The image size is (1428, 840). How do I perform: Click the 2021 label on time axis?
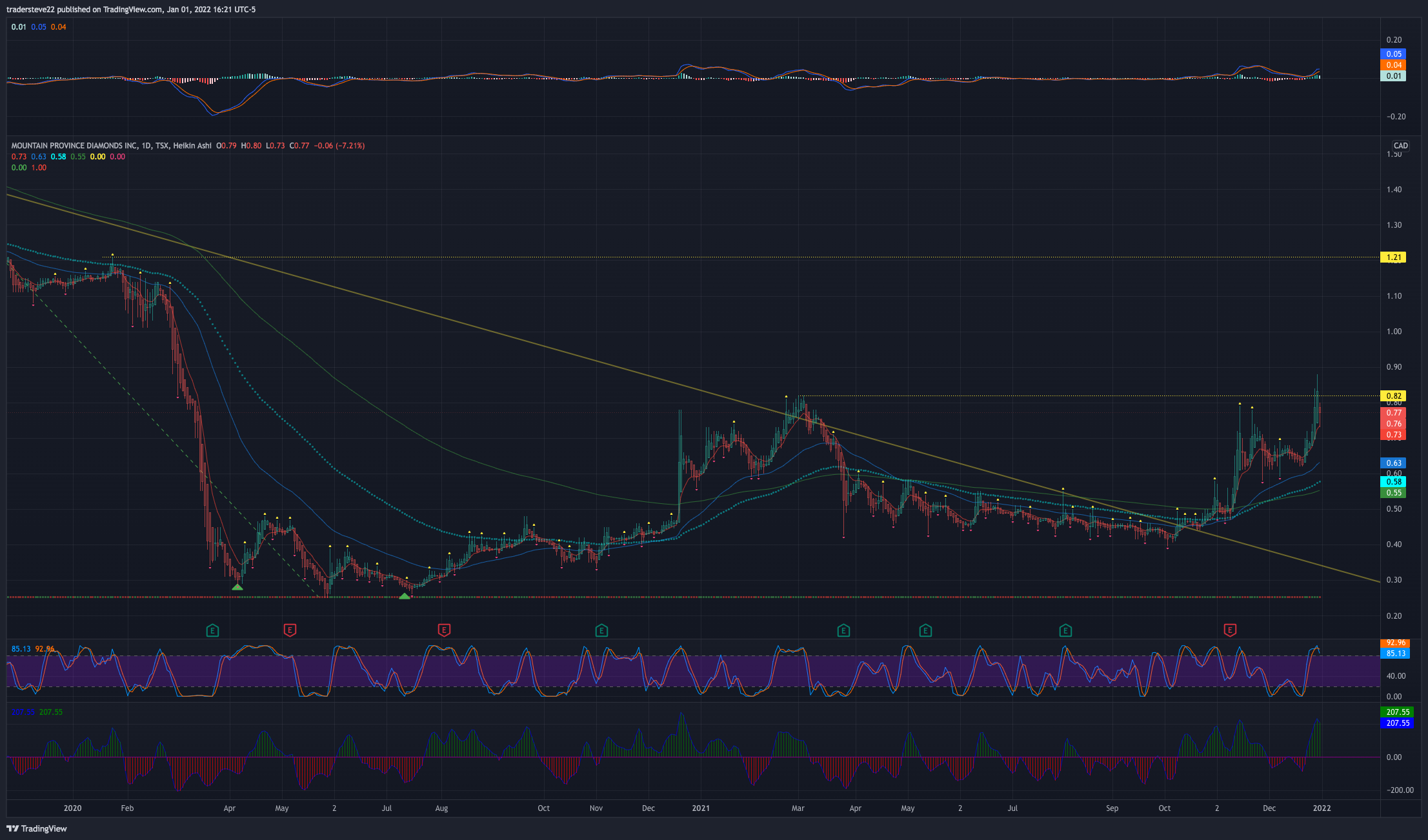(701, 808)
